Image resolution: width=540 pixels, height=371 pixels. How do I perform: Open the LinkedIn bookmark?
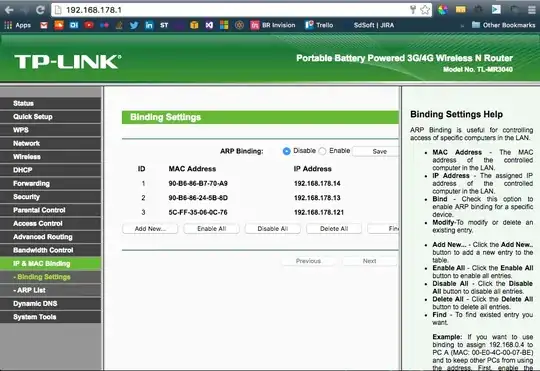point(149,25)
